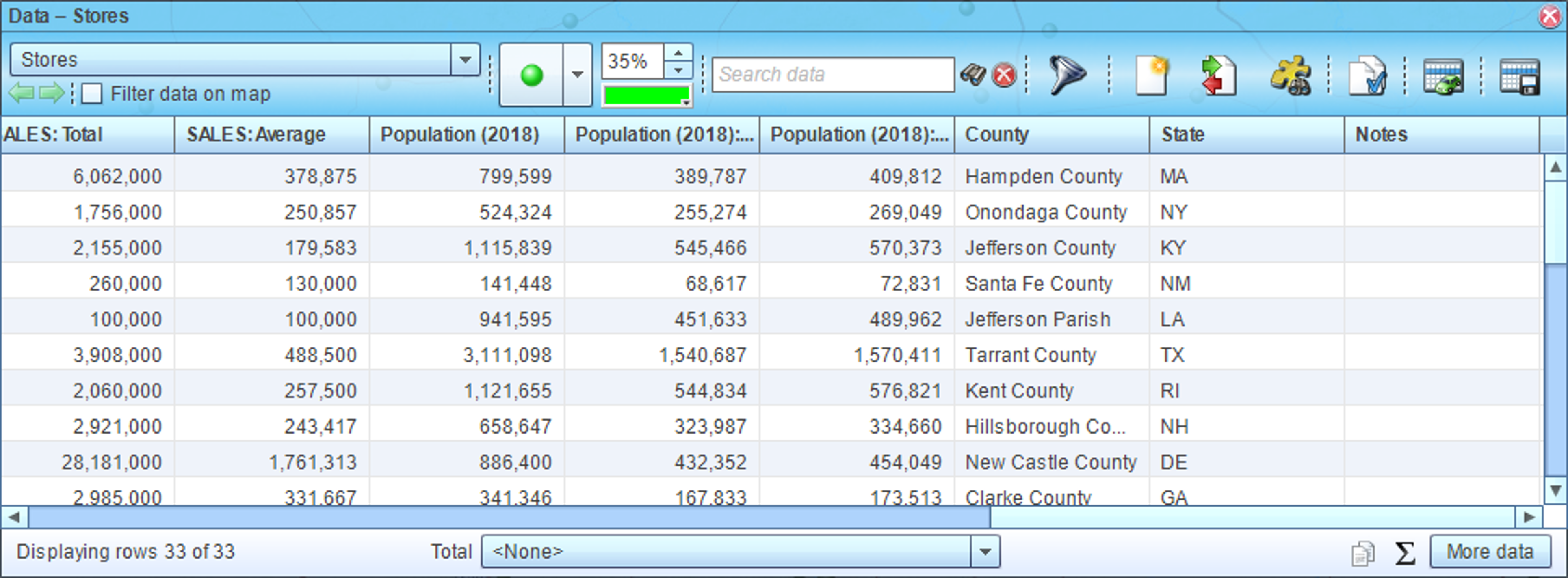This screenshot has width=1568, height=578.
Task: Click the table with green car icon
Action: [x=1443, y=76]
